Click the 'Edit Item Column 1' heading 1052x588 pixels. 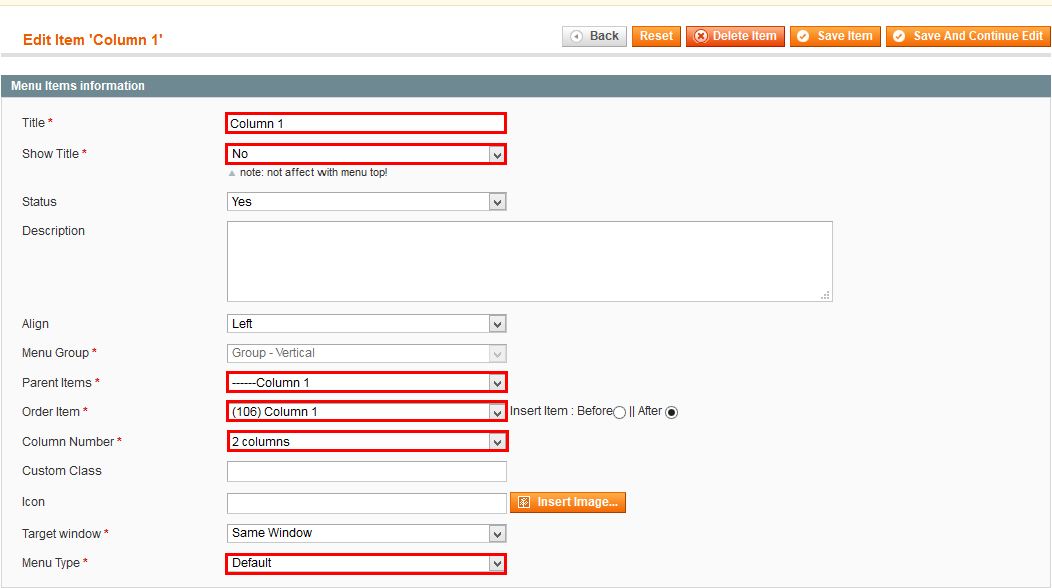click(x=93, y=40)
